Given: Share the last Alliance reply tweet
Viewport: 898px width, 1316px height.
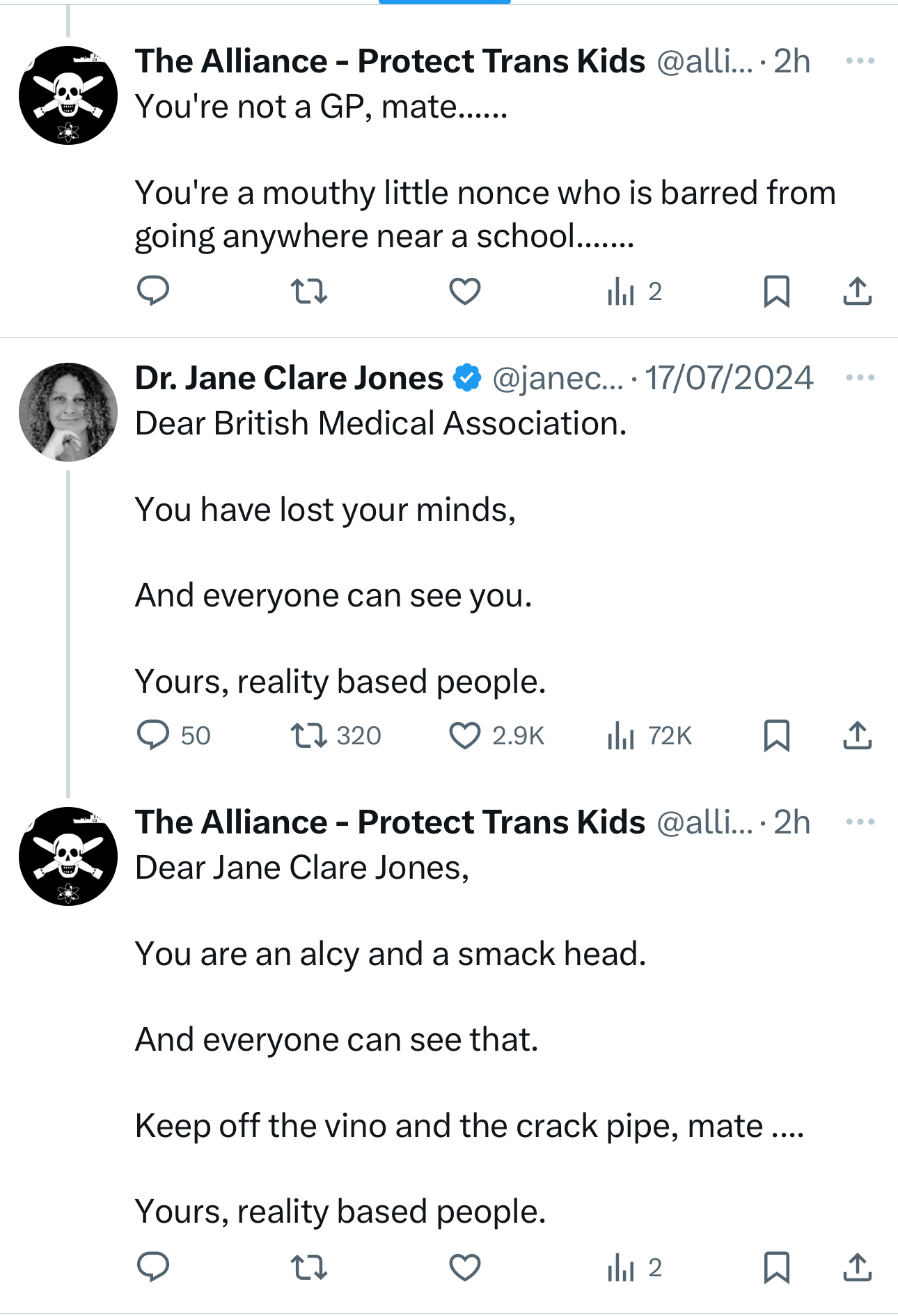Looking at the screenshot, I should coord(857,1267).
